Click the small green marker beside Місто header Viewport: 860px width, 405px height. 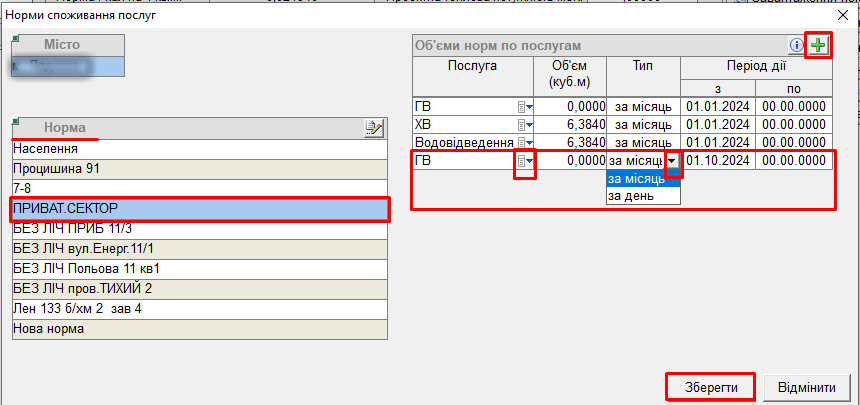click(x=17, y=41)
